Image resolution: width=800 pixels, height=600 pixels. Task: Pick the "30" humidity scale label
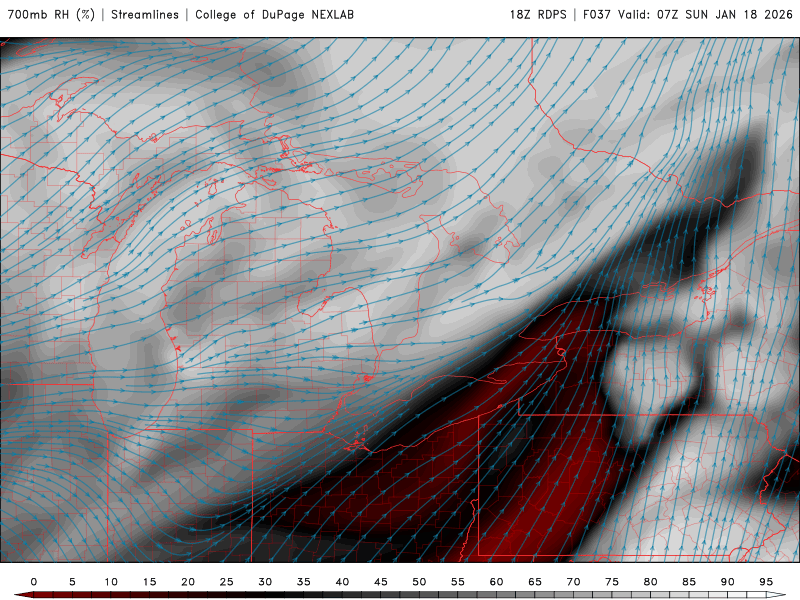coord(265,582)
